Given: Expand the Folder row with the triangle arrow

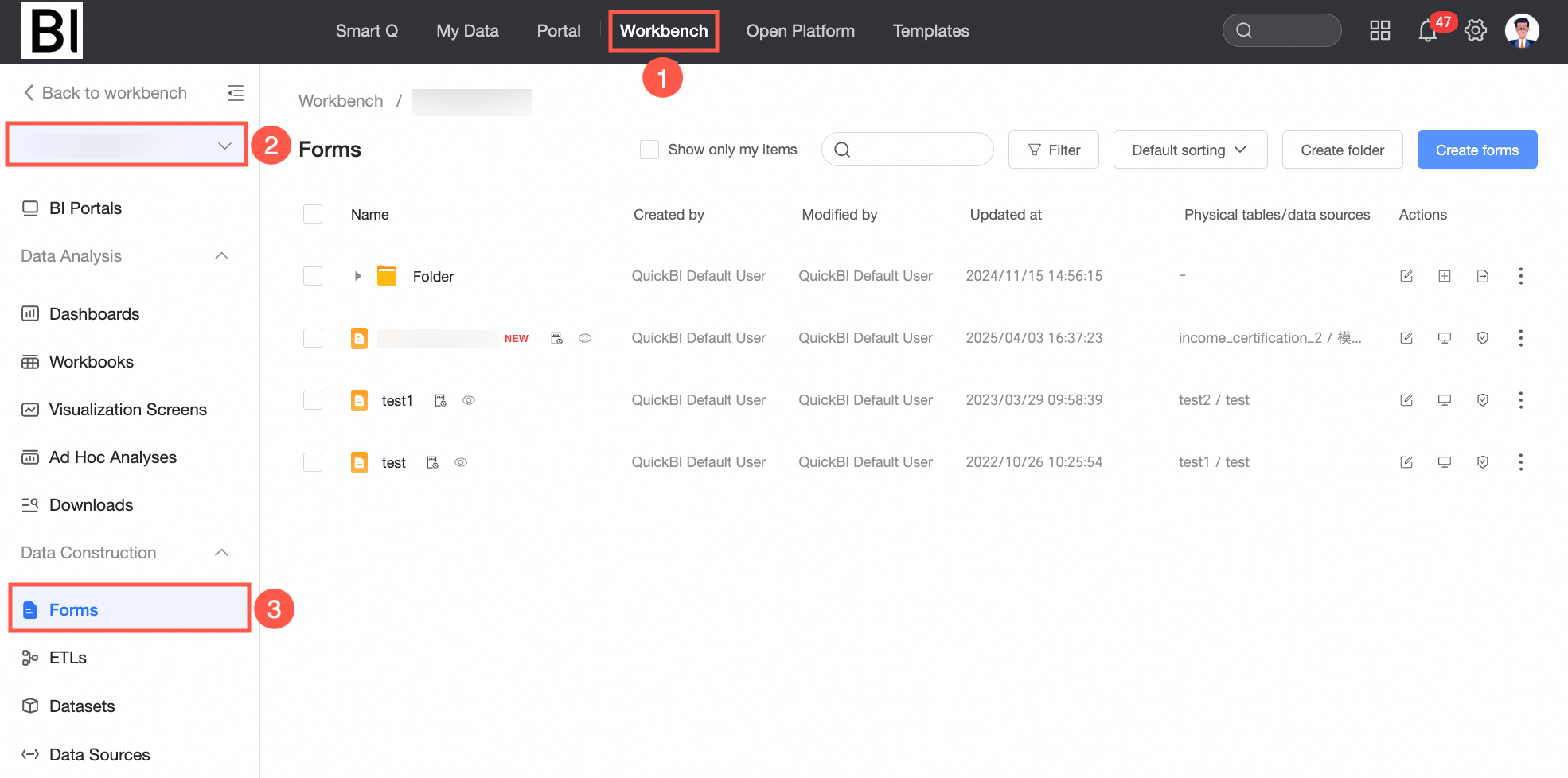Looking at the screenshot, I should point(357,276).
